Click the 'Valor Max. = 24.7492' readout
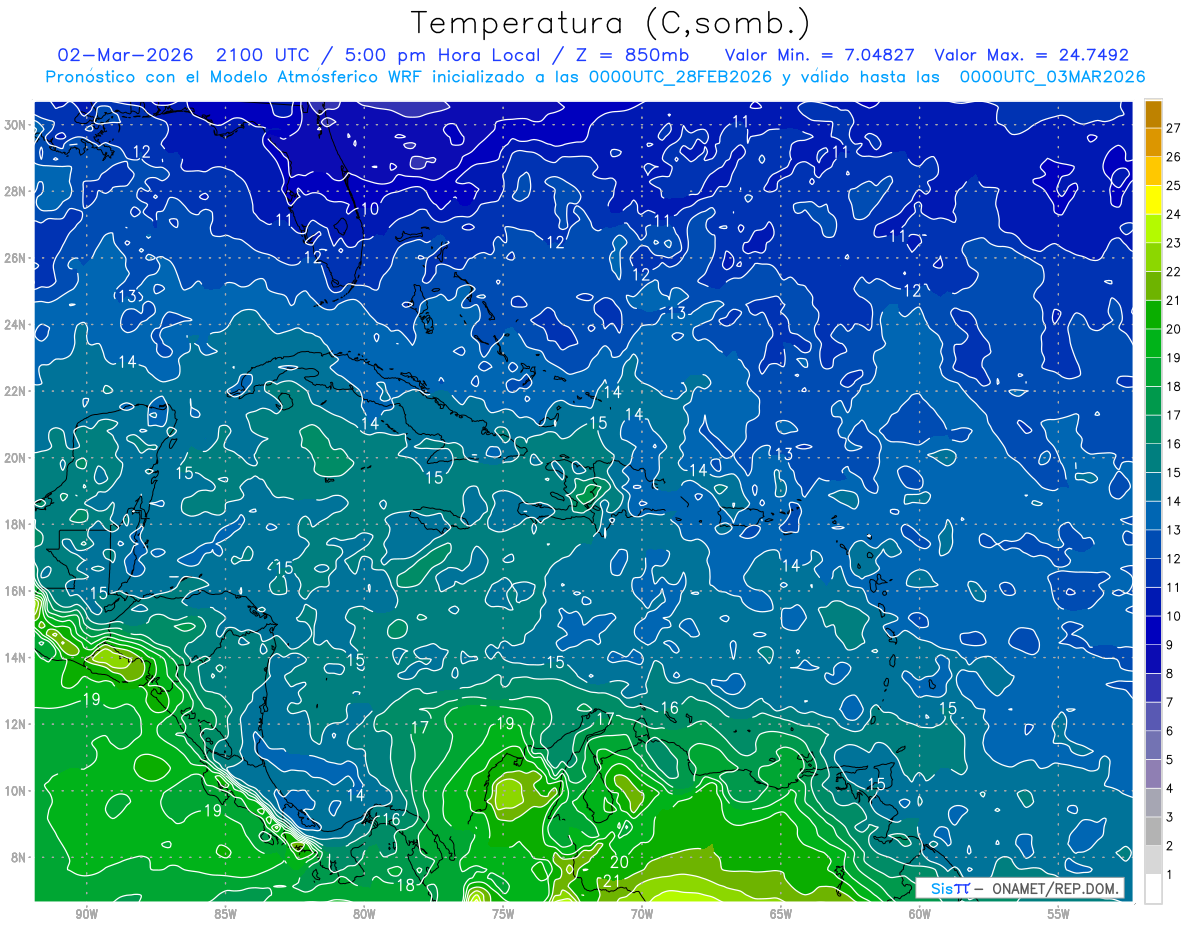The width and height of the screenshot is (1200, 927). click(x=1031, y=55)
